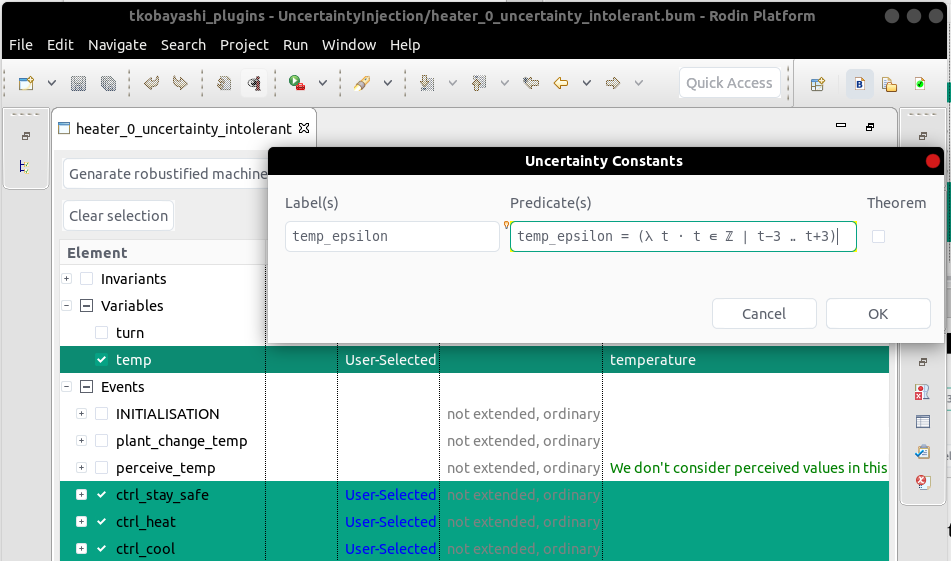The width and height of the screenshot is (951, 561).
Task: Open the Project menu
Action: 244,45
